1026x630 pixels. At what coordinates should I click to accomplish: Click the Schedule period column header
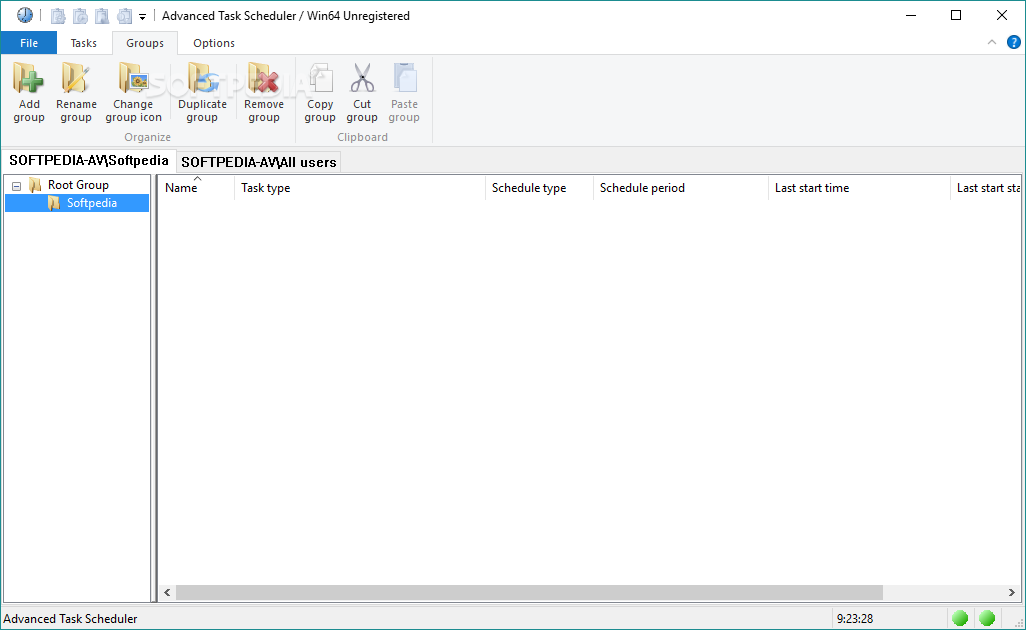pos(681,188)
